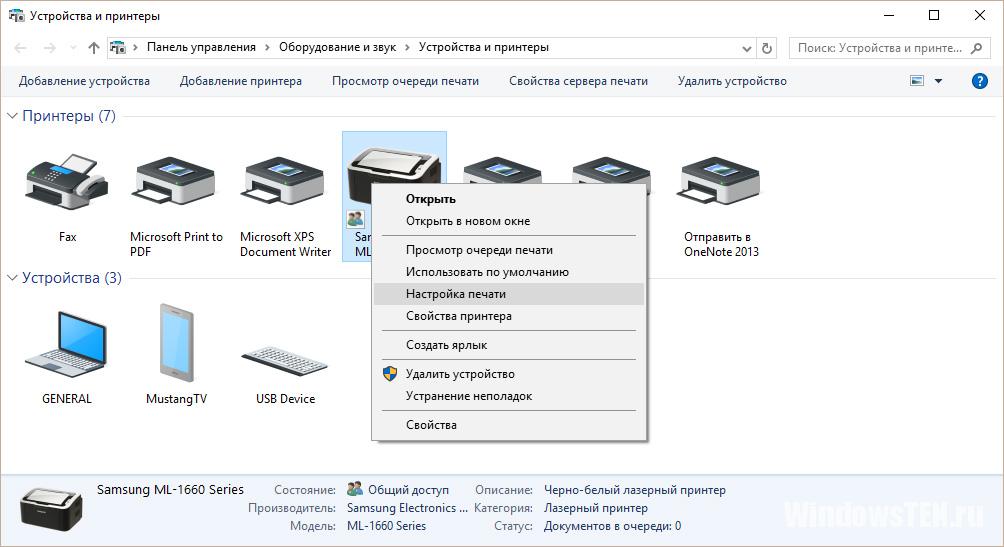Click the help question mark icon
This screenshot has width=1004, height=547.
(979, 81)
